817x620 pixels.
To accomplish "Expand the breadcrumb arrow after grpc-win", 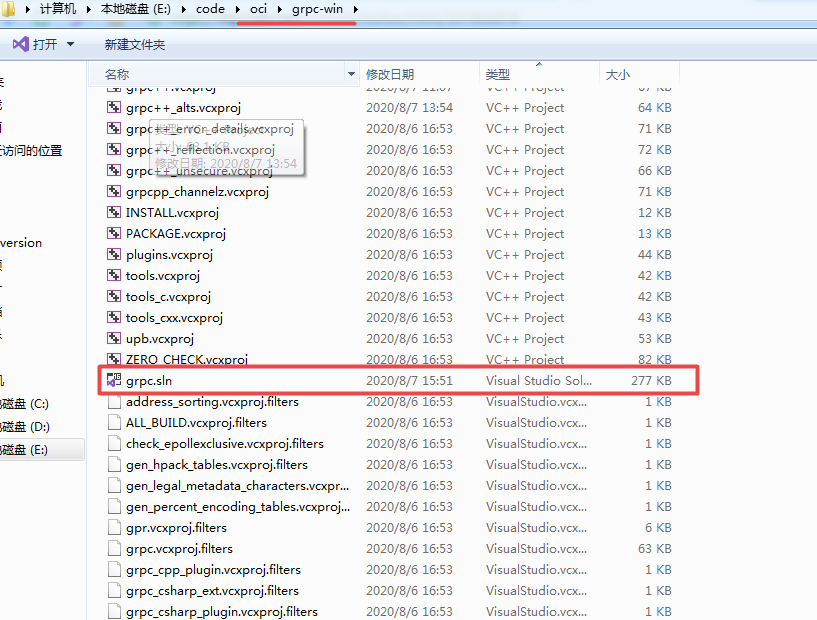I will click(x=355, y=10).
